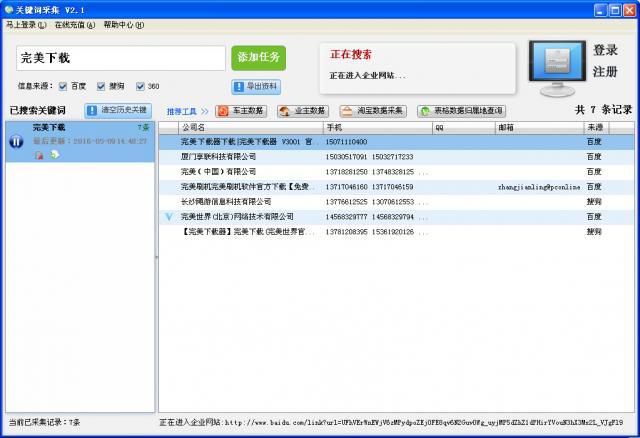Close the 关键词采集 window
Image resolution: width=640 pixels, height=438 pixels.
tap(629, 10)
